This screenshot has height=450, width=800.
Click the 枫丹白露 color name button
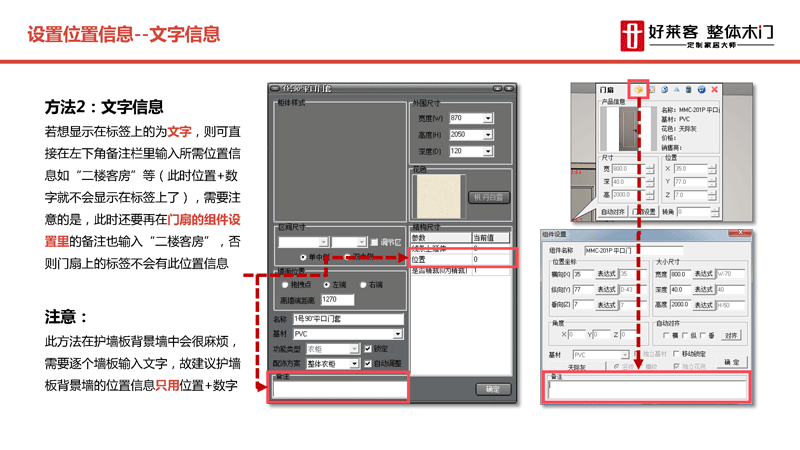(x=489, y=197)
